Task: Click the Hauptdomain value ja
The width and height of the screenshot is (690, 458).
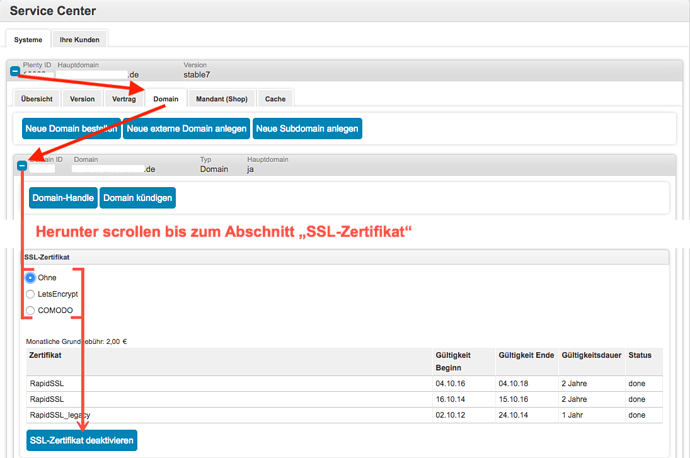Action: 250,170
